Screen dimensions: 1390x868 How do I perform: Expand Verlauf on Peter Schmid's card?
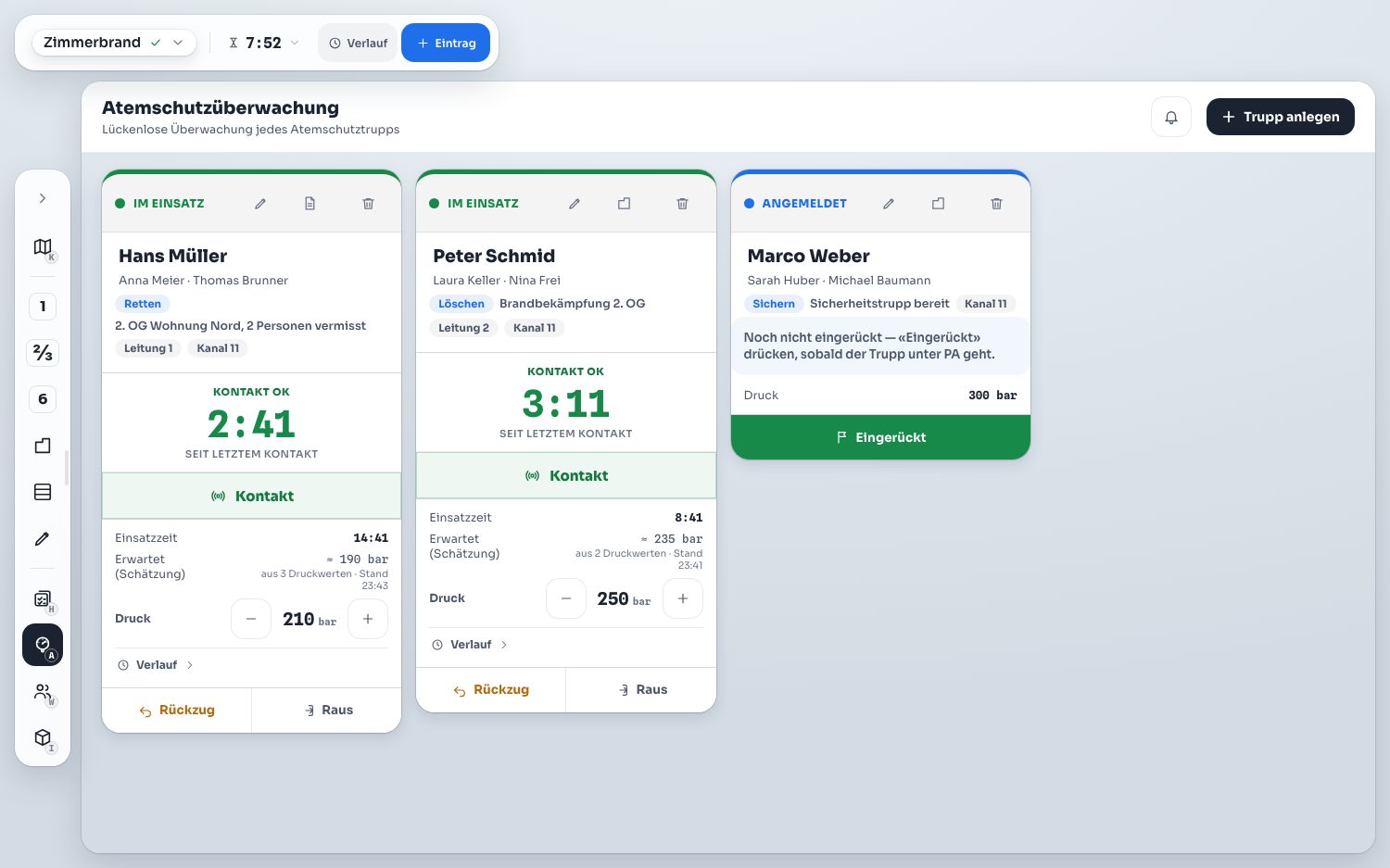click(x=470, y=645)
